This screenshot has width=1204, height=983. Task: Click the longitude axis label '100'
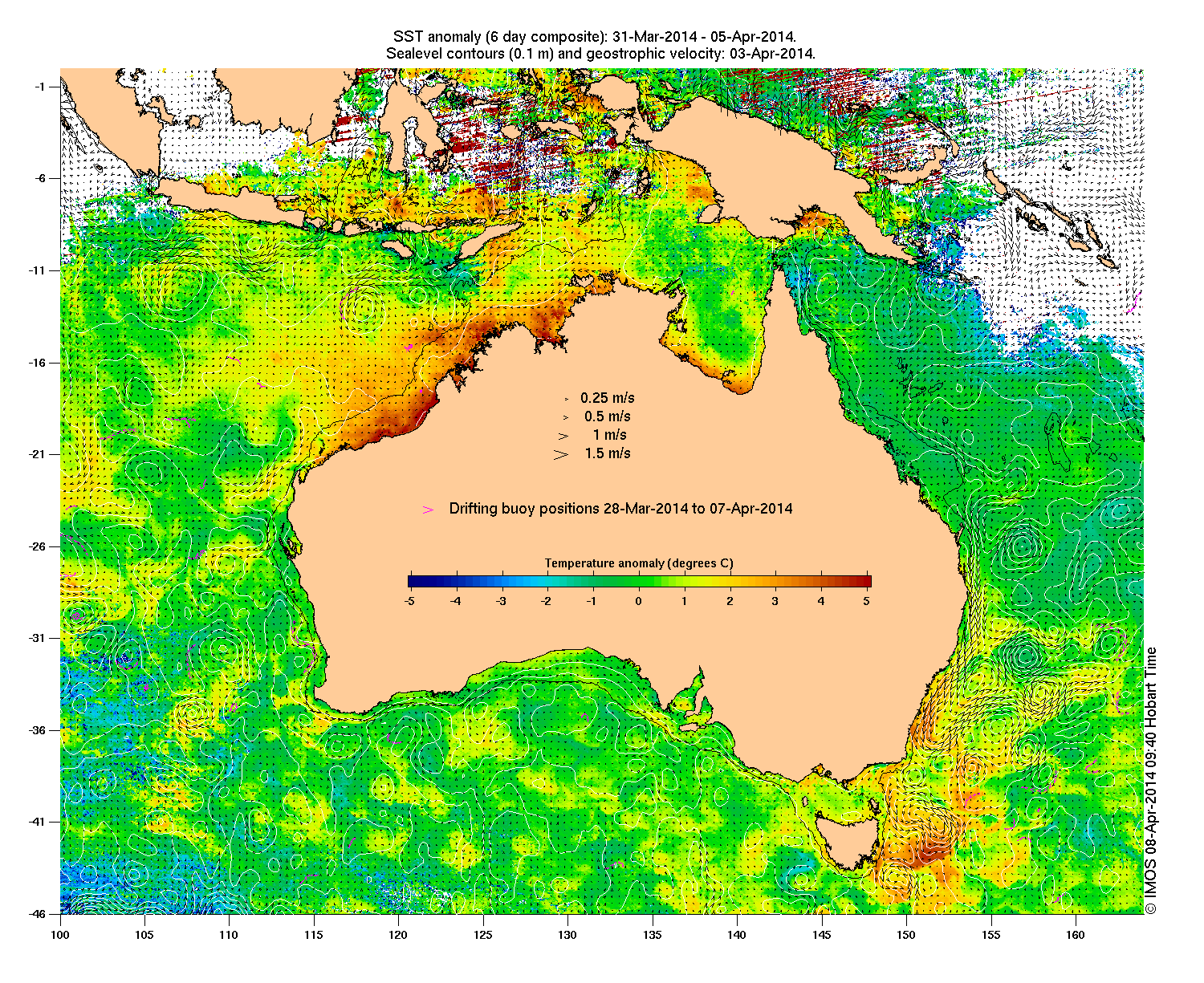[60, 935]
